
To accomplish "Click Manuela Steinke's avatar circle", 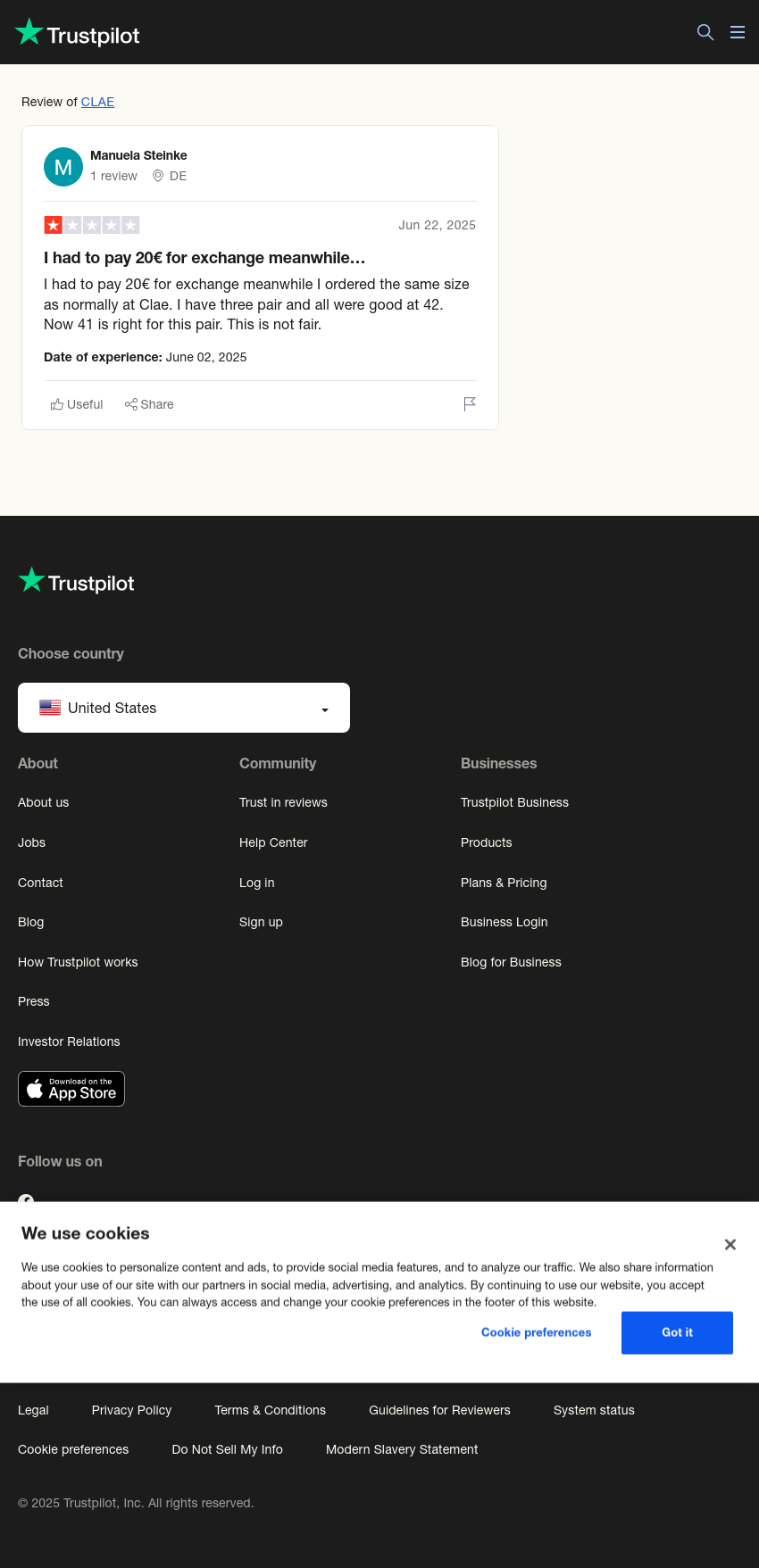I will point(63,167).
